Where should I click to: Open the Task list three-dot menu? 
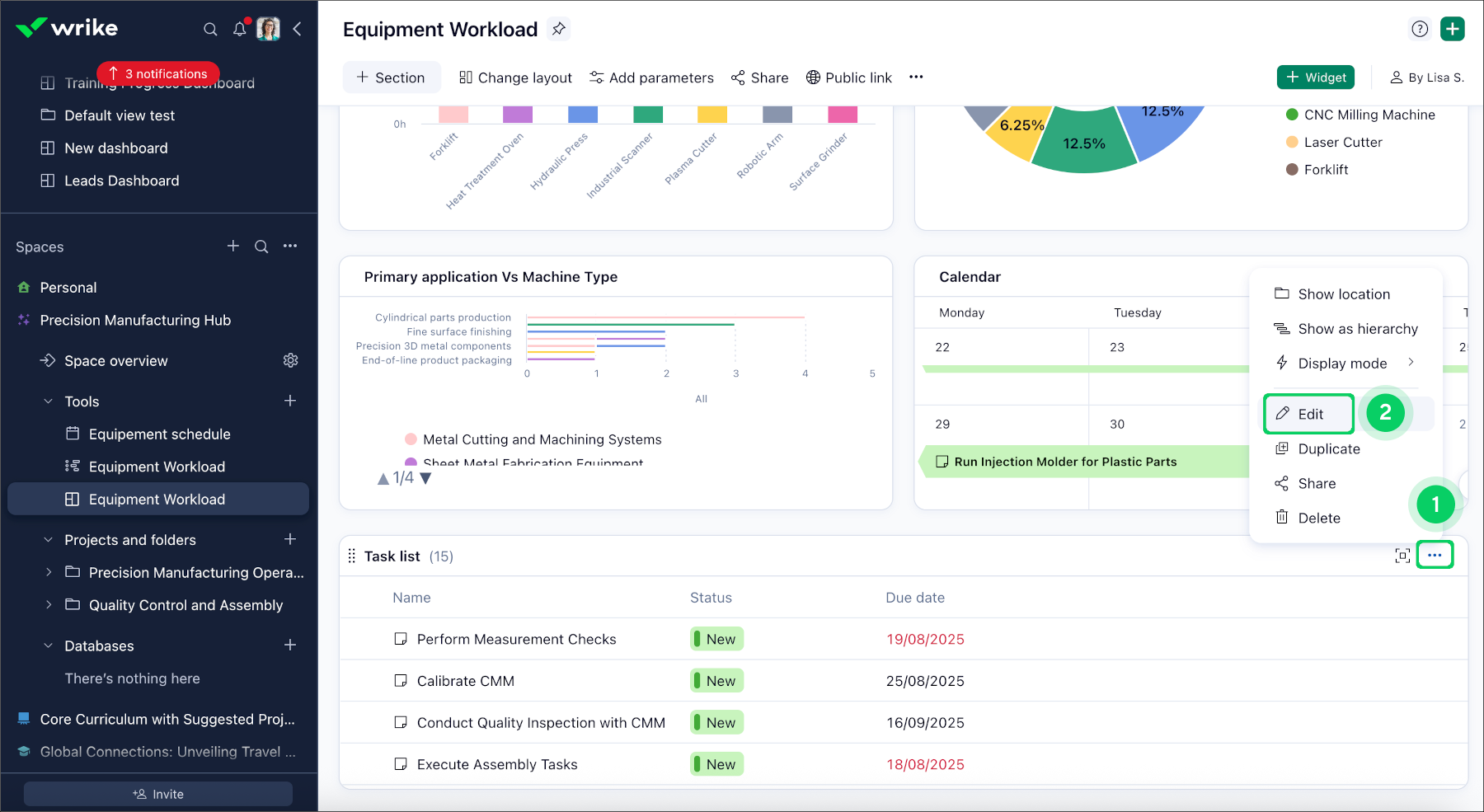tap(1435, 556)
